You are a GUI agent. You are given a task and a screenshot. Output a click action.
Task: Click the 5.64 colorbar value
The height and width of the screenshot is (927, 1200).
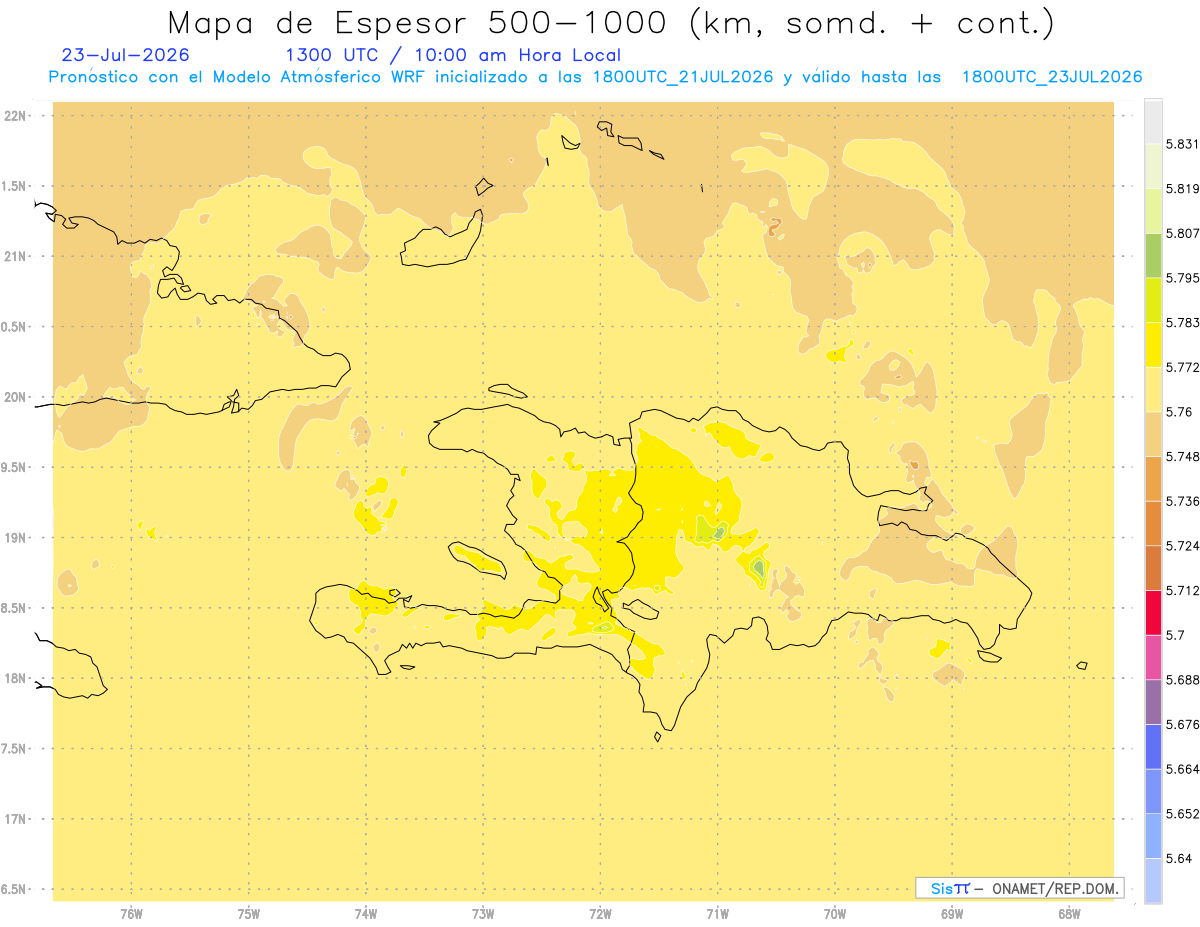[x=1178, y=858]
